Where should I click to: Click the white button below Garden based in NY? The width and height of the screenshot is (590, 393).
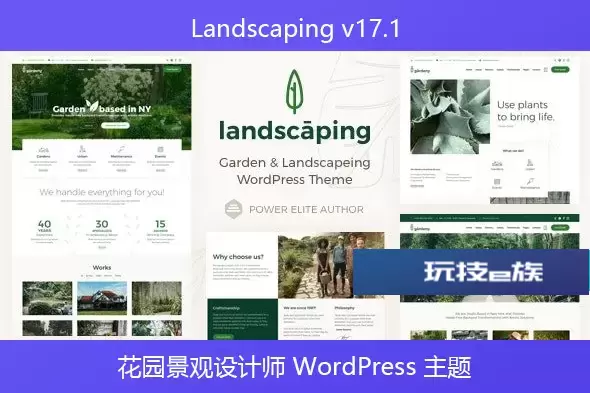[115, 125]
